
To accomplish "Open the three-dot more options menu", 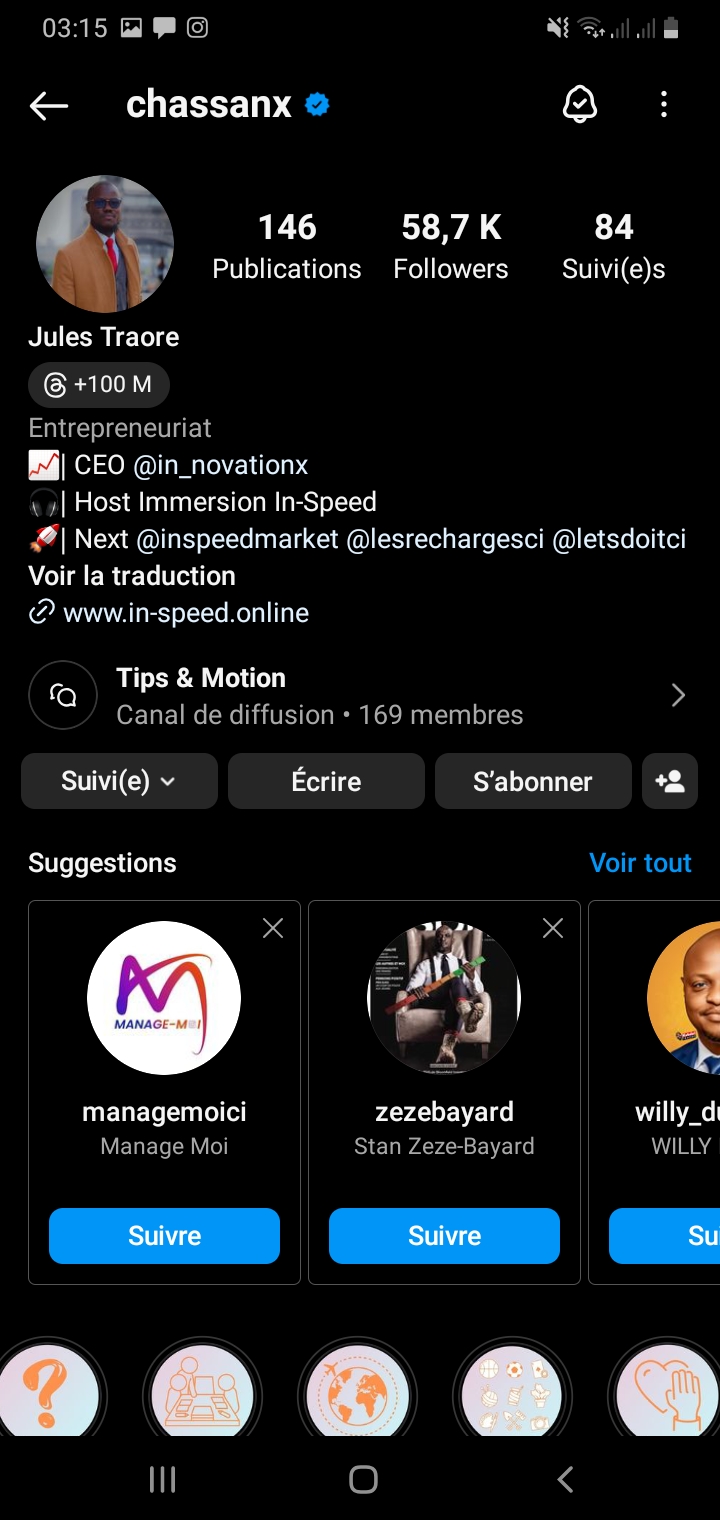I will point(663,105).
